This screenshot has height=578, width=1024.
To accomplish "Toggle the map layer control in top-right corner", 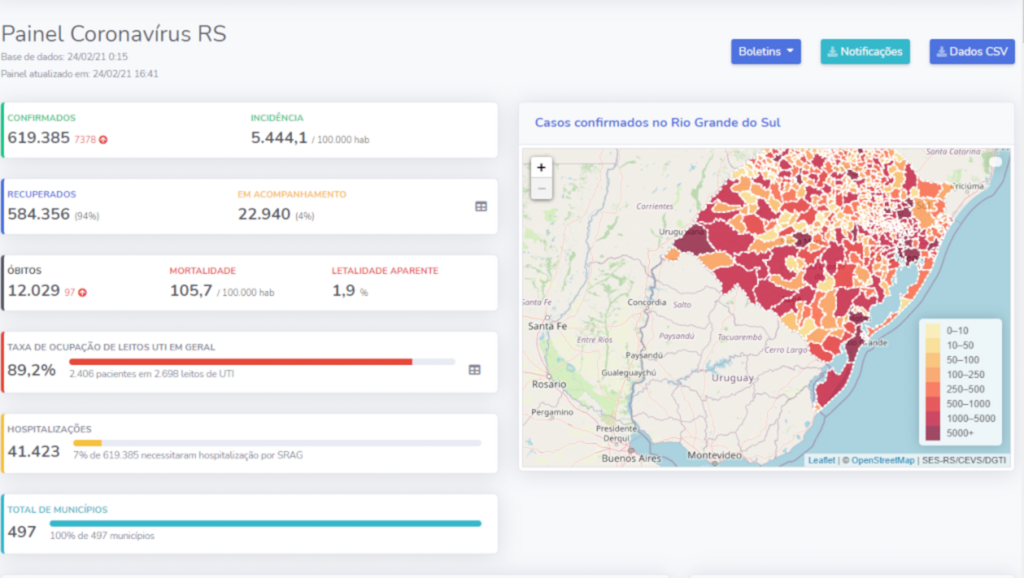I will pos(995,162).
